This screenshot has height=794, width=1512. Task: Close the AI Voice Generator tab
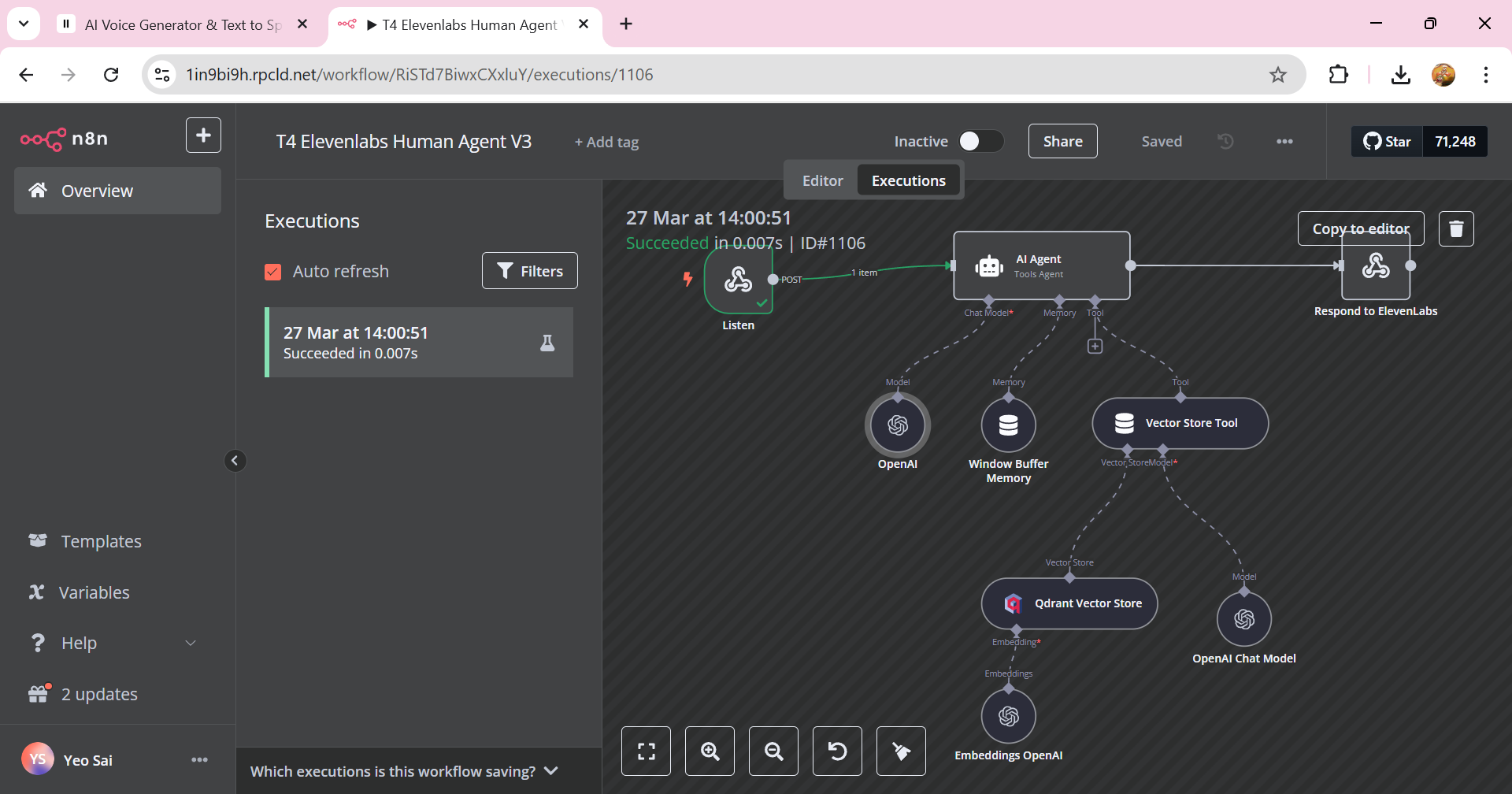(x=302, y=24)
